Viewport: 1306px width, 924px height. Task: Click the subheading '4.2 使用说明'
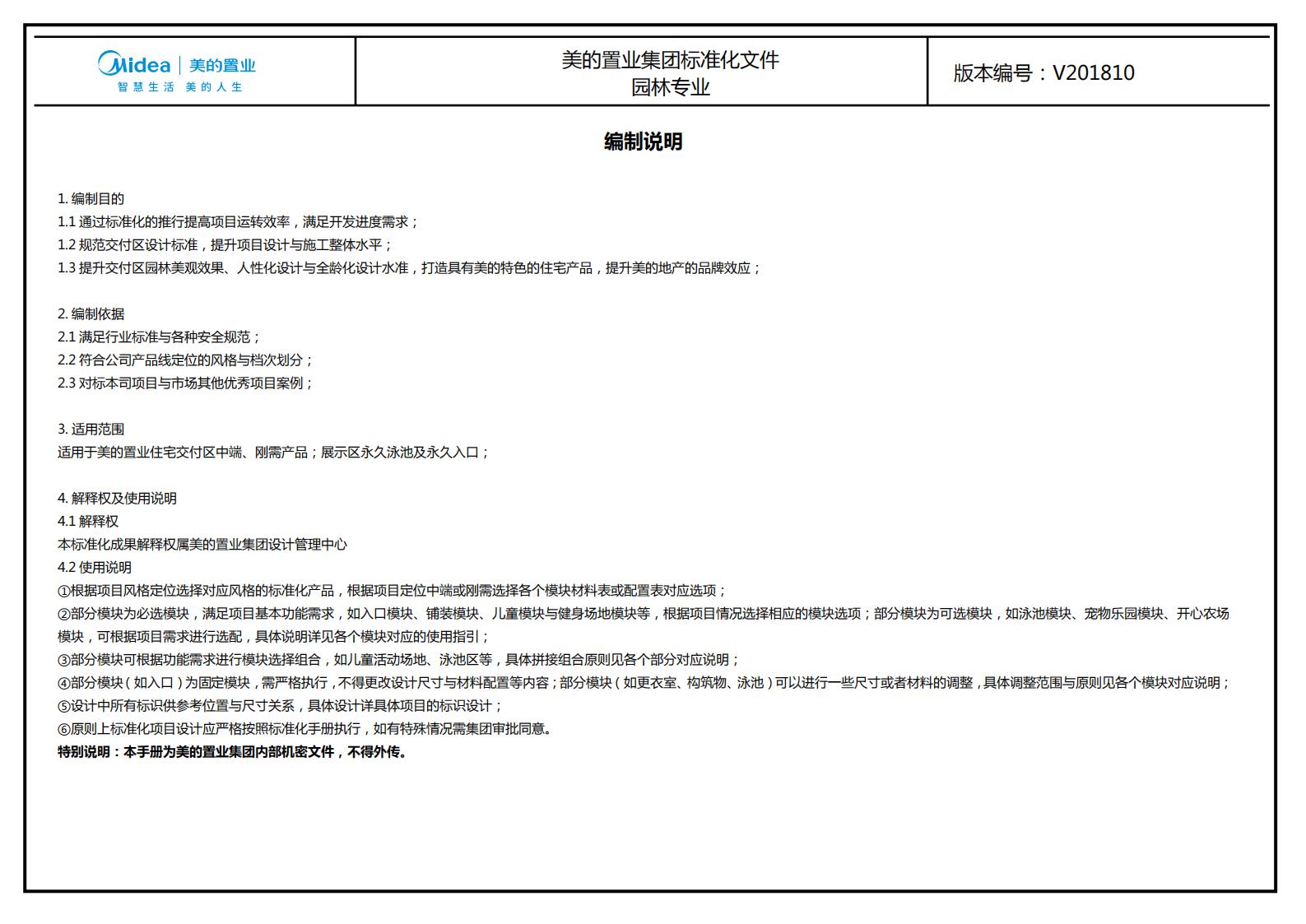click(95, 567)
